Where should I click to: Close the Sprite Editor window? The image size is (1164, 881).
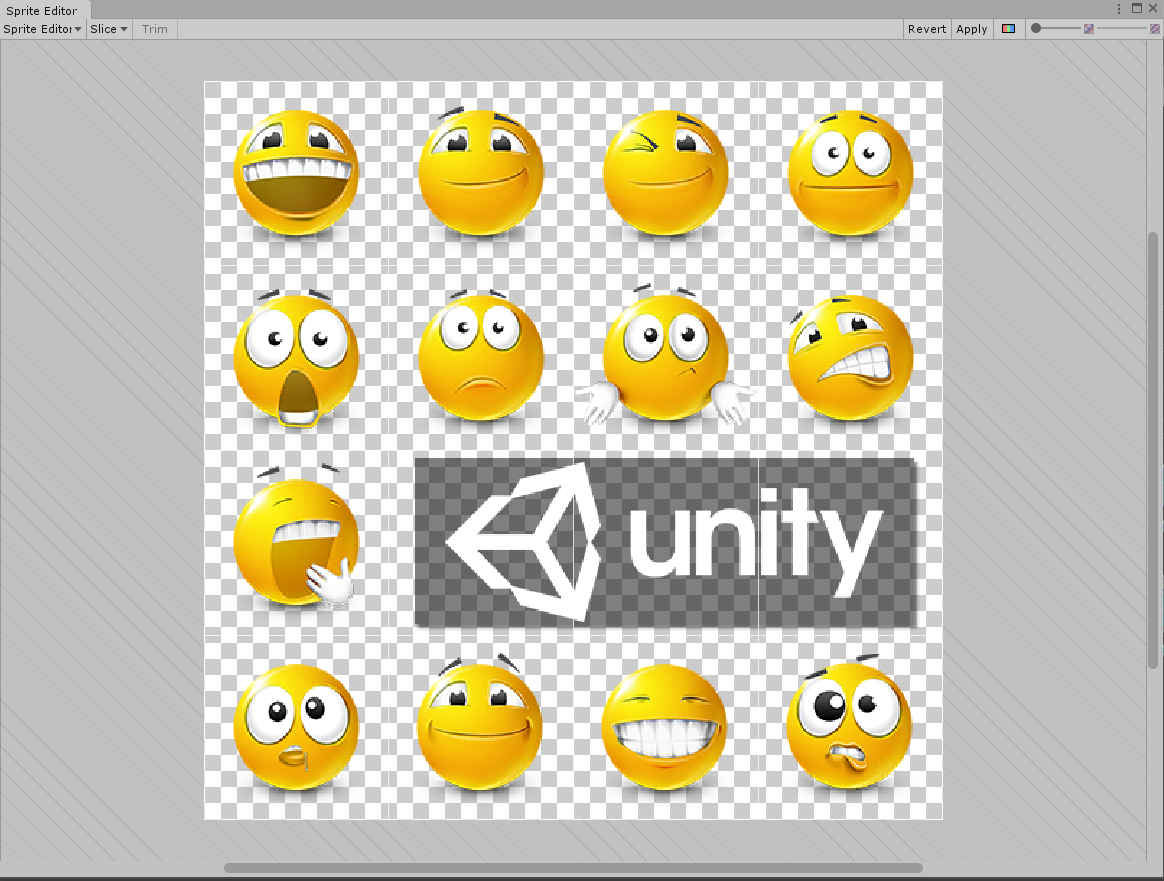(x=1153, y=8)
